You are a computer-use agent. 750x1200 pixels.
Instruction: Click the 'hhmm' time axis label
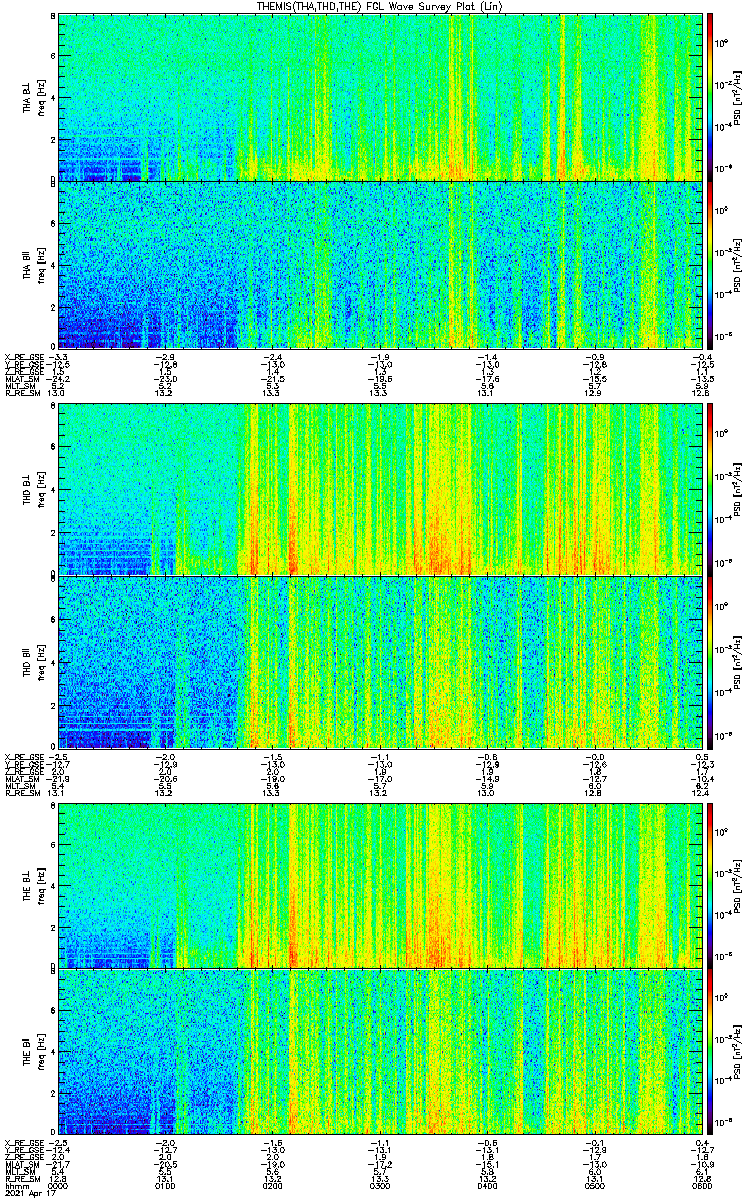[15, 1184]
